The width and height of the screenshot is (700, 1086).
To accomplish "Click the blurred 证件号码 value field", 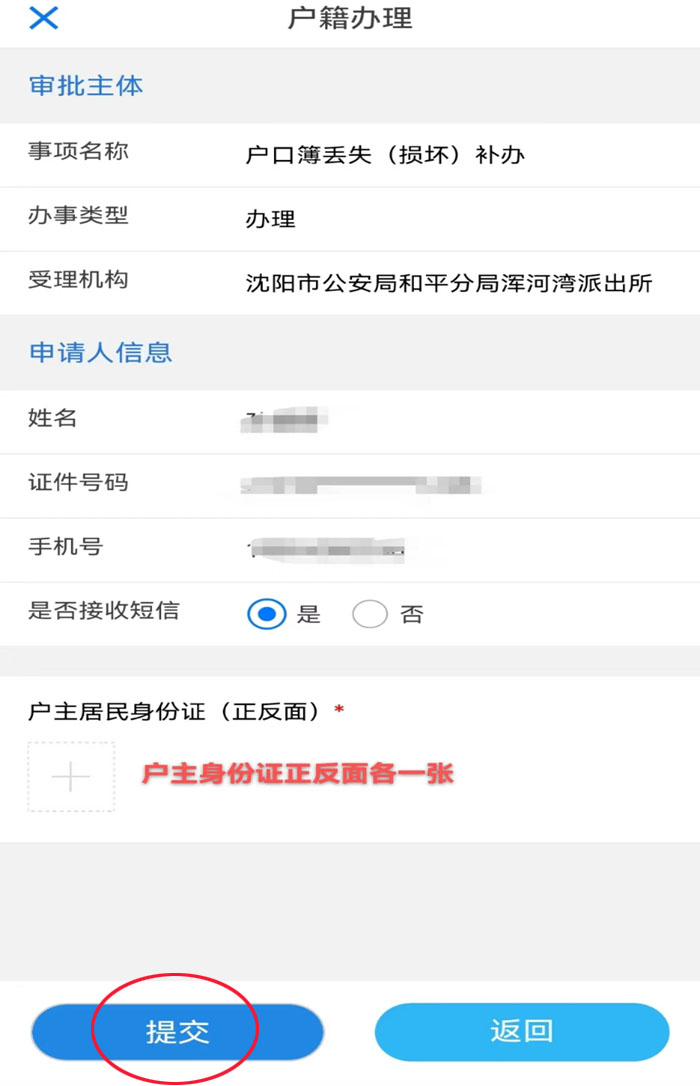I will tap(365, 485).
